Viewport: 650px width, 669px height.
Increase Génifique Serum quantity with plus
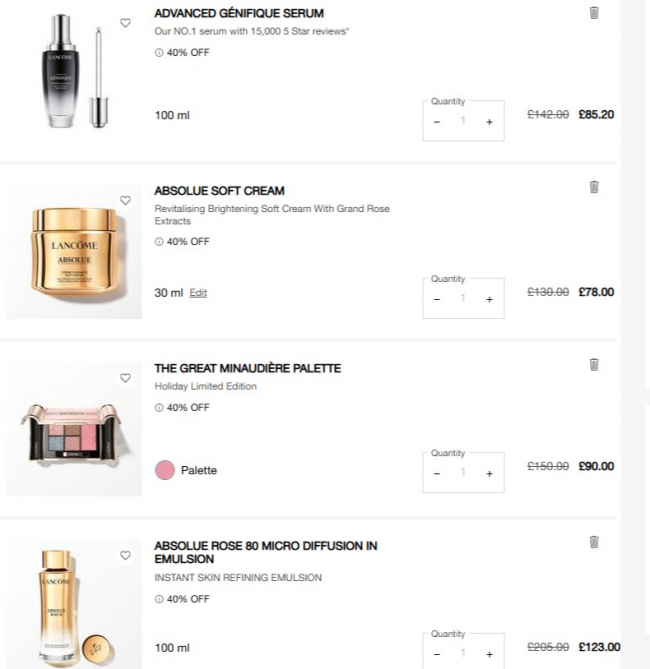(x=490, y=122)
